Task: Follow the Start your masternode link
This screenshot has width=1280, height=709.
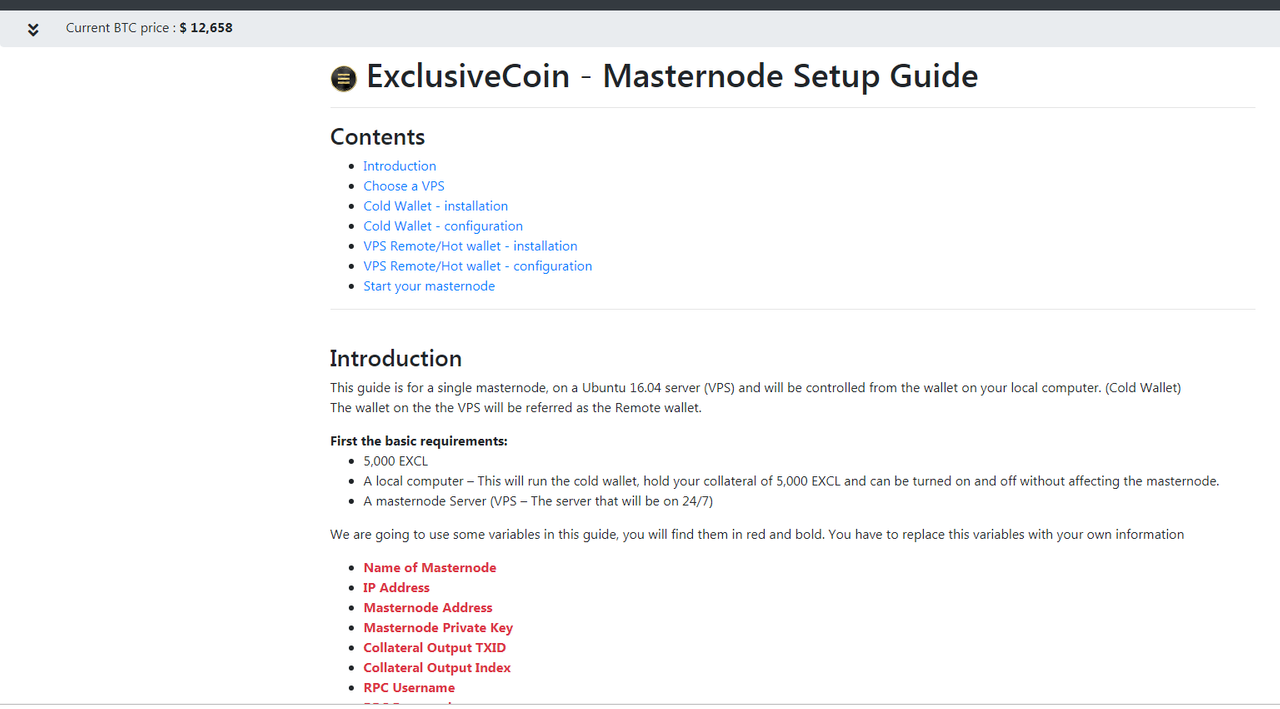Action: pos(429,286)
